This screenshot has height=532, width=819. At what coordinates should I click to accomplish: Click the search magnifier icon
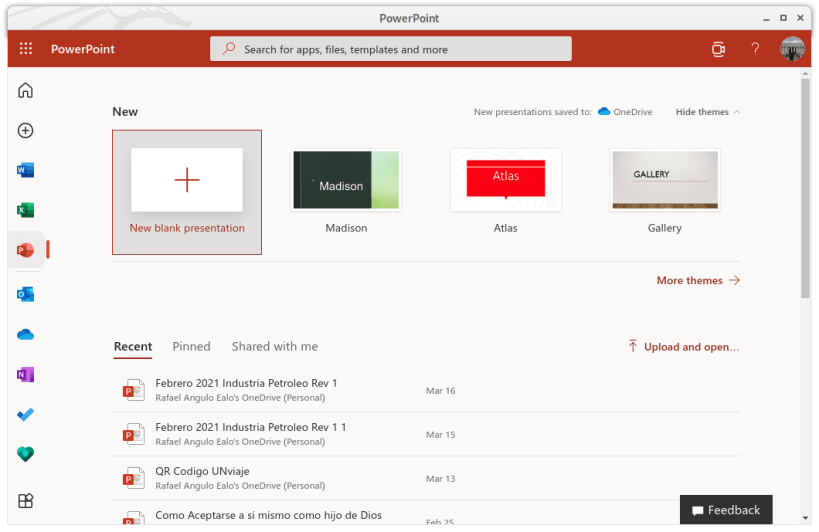228,49
